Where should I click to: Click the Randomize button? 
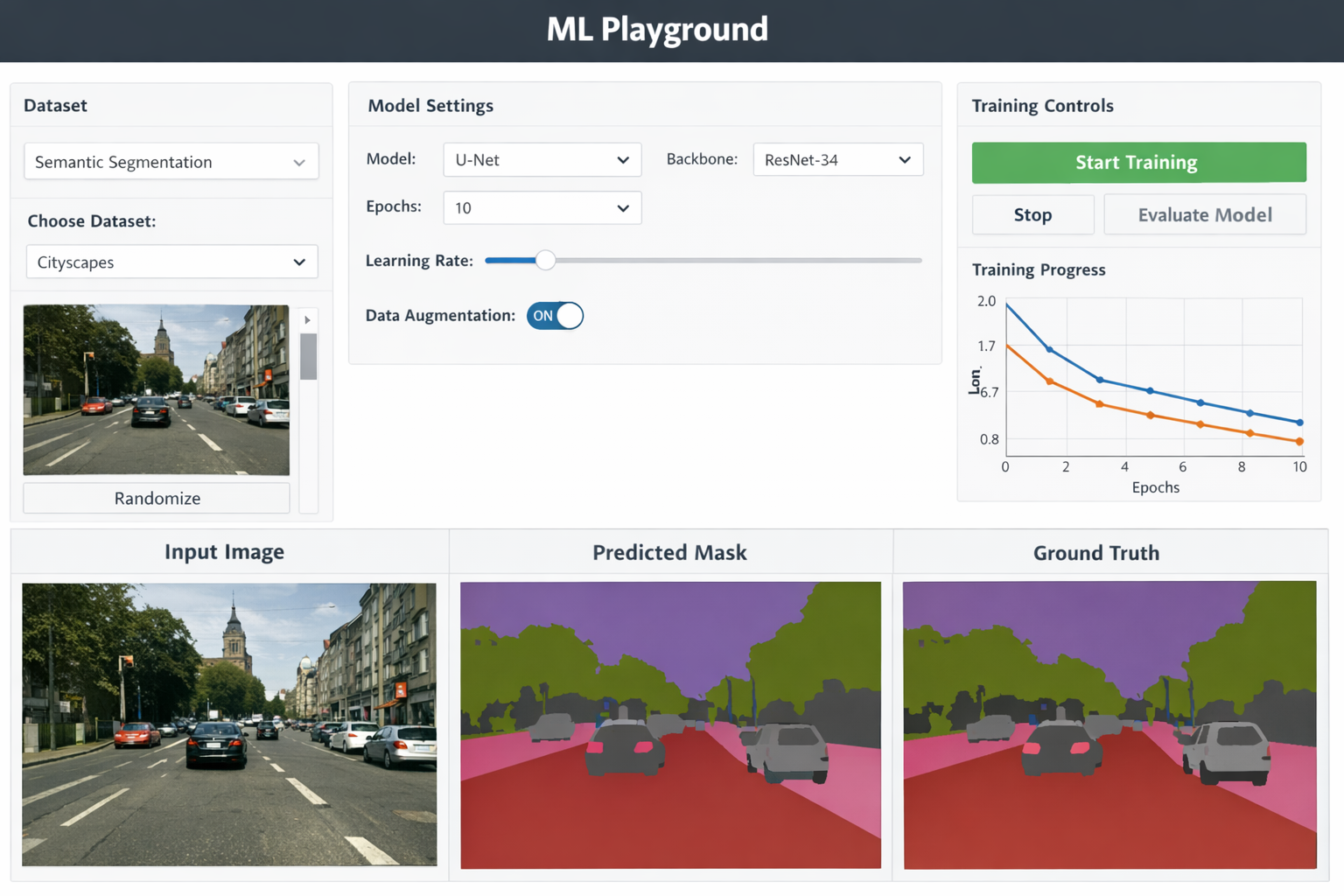click(x=156, y=498)
